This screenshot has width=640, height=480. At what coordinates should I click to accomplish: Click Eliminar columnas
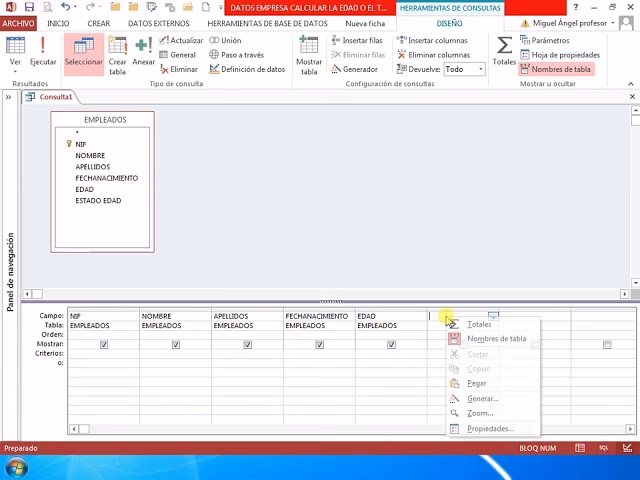(x=433, y=55)
